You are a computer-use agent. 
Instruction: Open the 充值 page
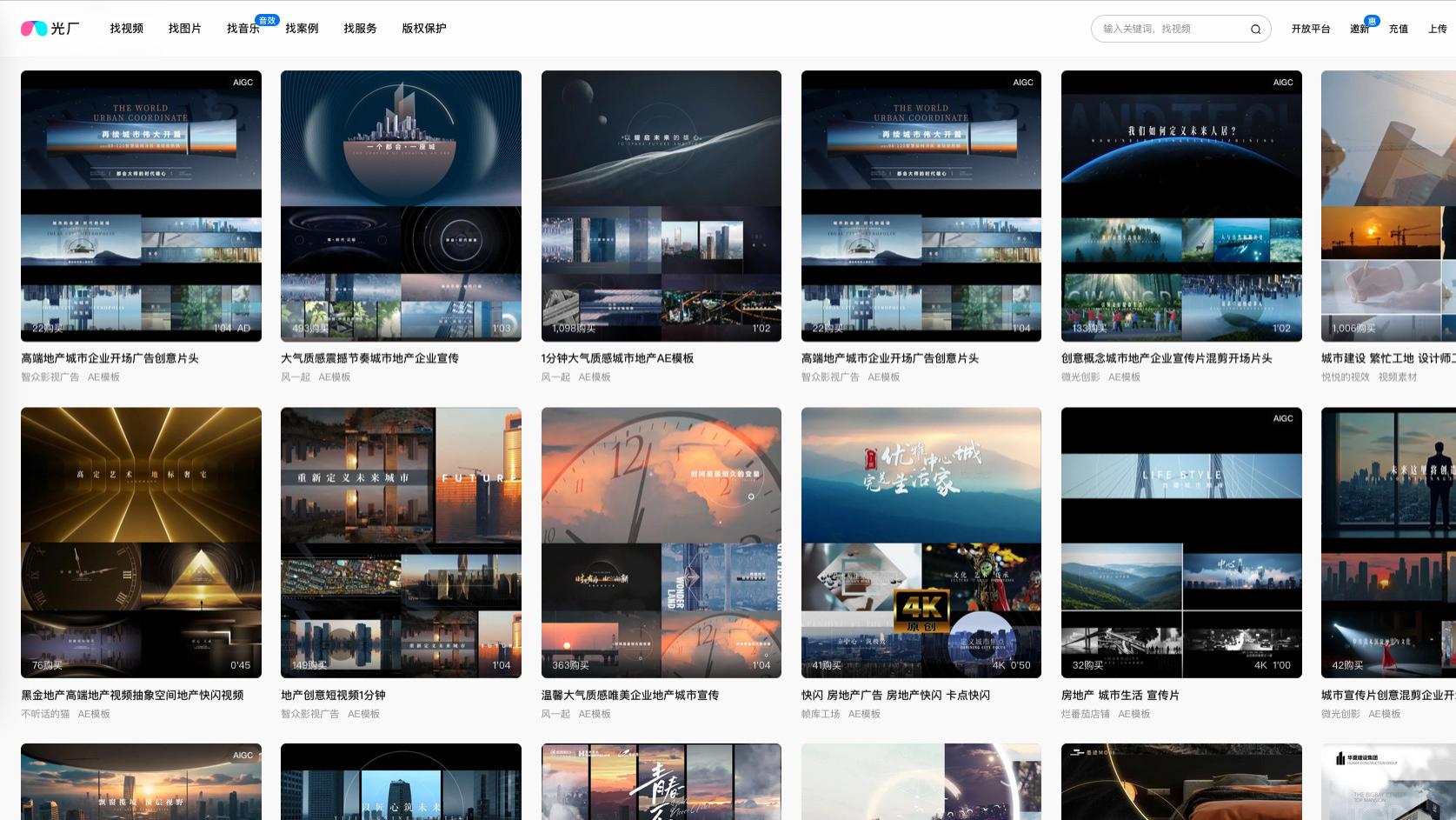(x=1399, y=29)
